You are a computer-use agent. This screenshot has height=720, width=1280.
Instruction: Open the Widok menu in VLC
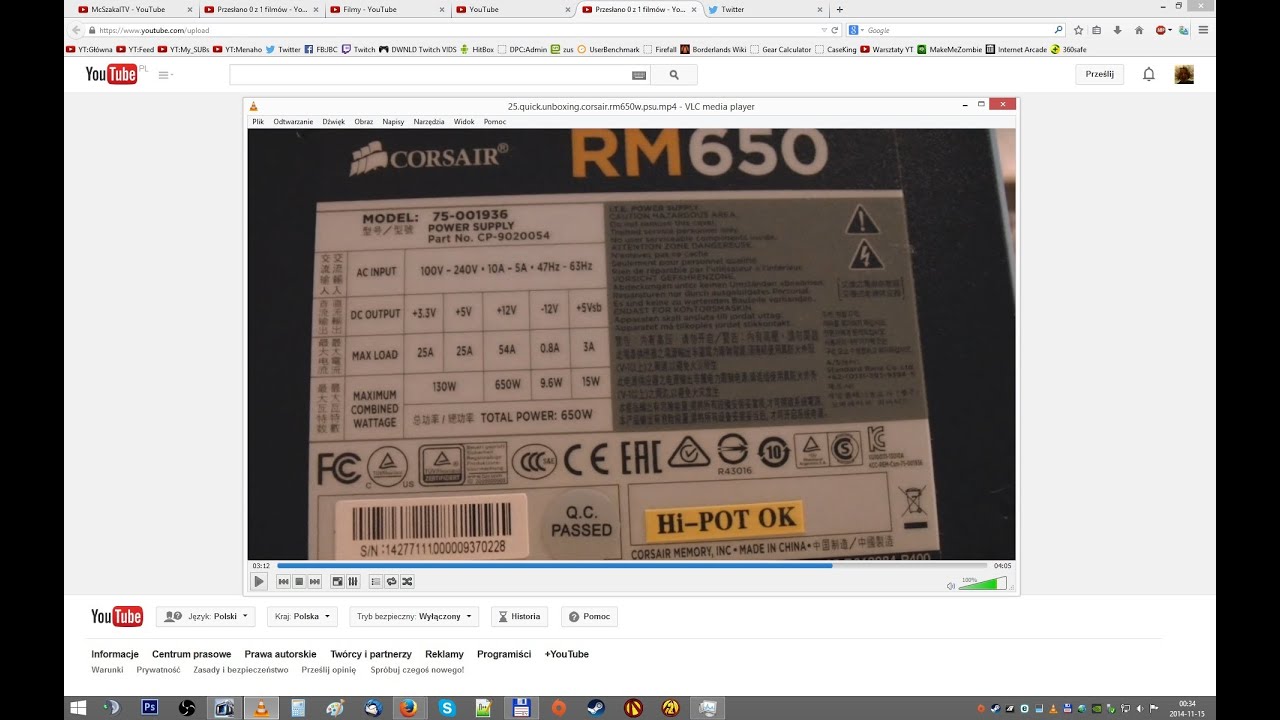(x=464, y=122)
